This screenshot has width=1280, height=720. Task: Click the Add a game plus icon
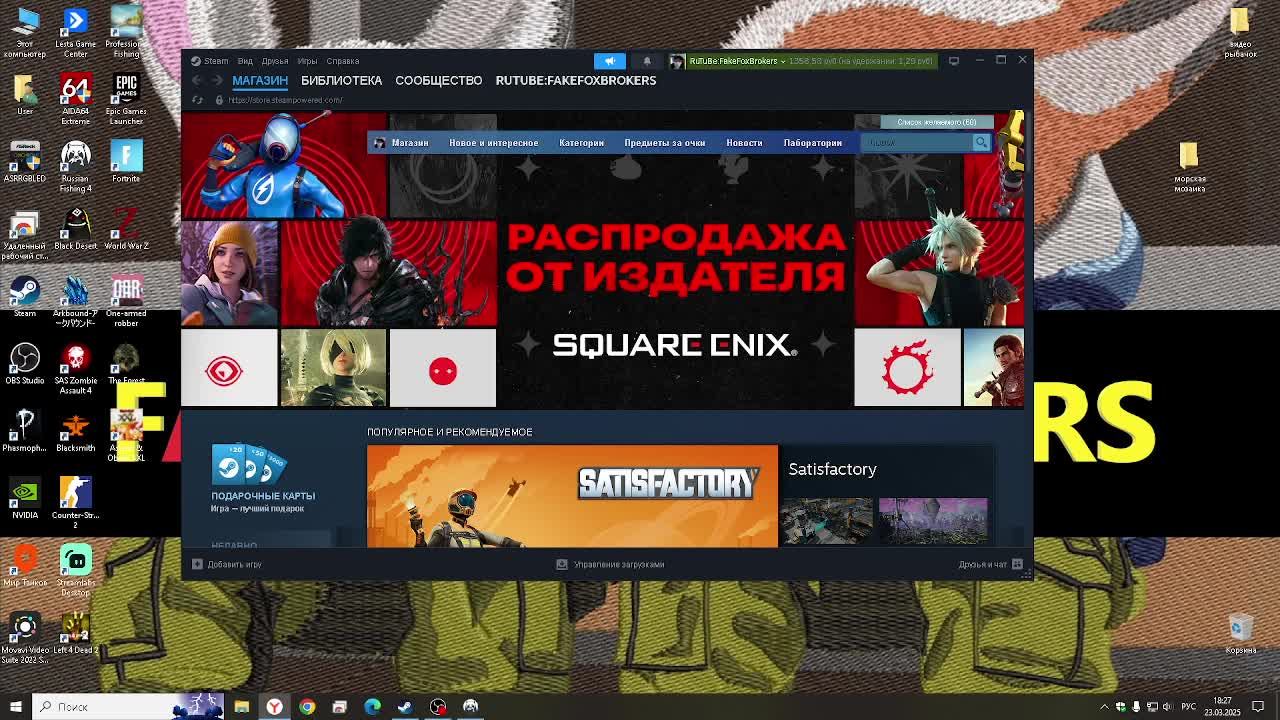click(x=197, y=564)
